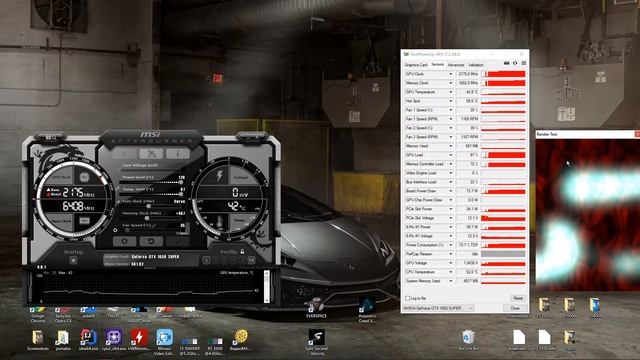Enable the Log to file checkbox
Image resolution: width=640 pixels, height=360 pixels.
tap(407, 298)
